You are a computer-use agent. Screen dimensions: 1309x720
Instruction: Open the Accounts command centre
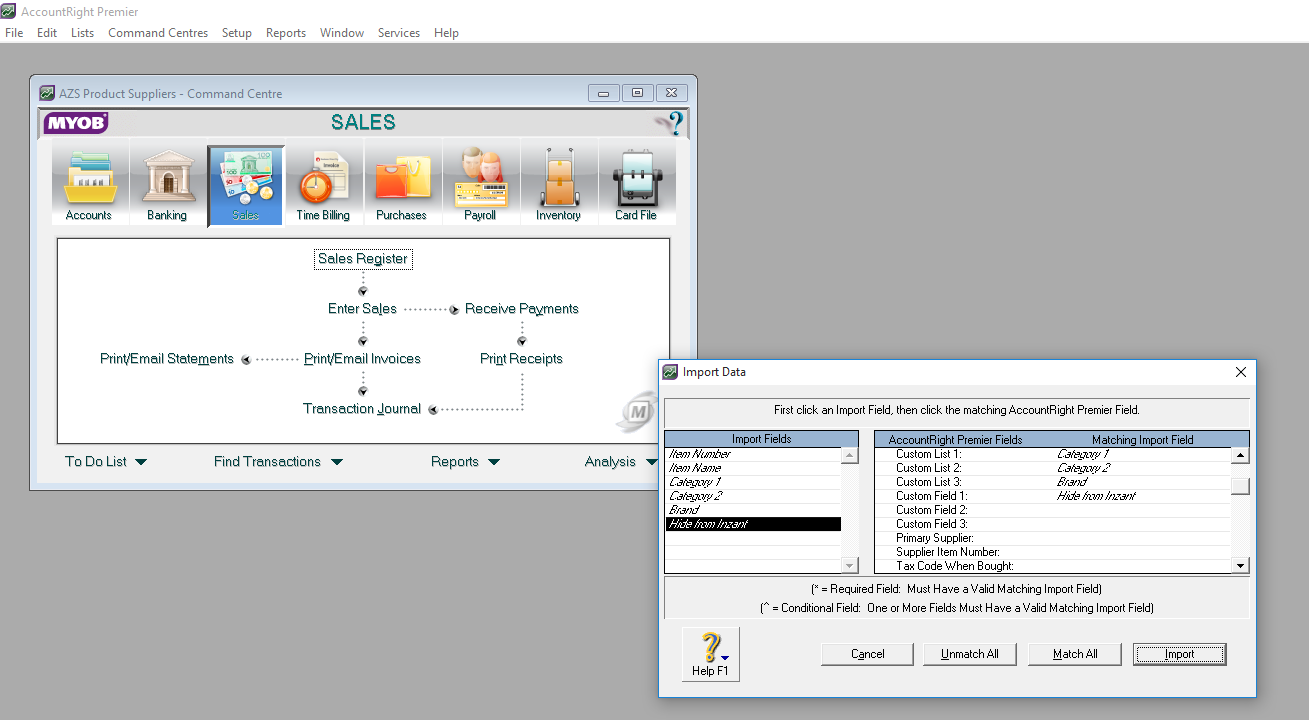[89, 185]
